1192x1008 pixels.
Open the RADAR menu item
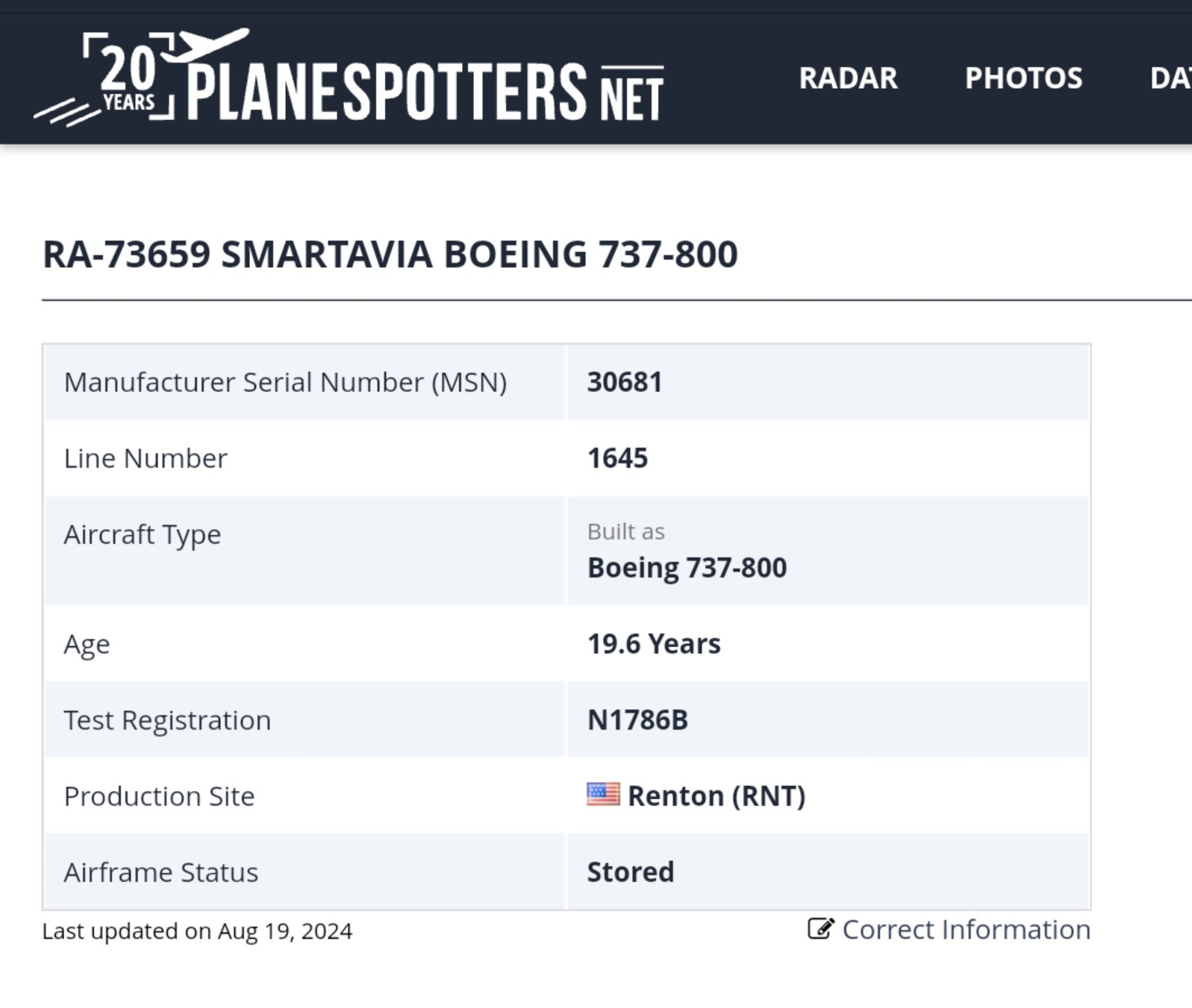[848, 78]
